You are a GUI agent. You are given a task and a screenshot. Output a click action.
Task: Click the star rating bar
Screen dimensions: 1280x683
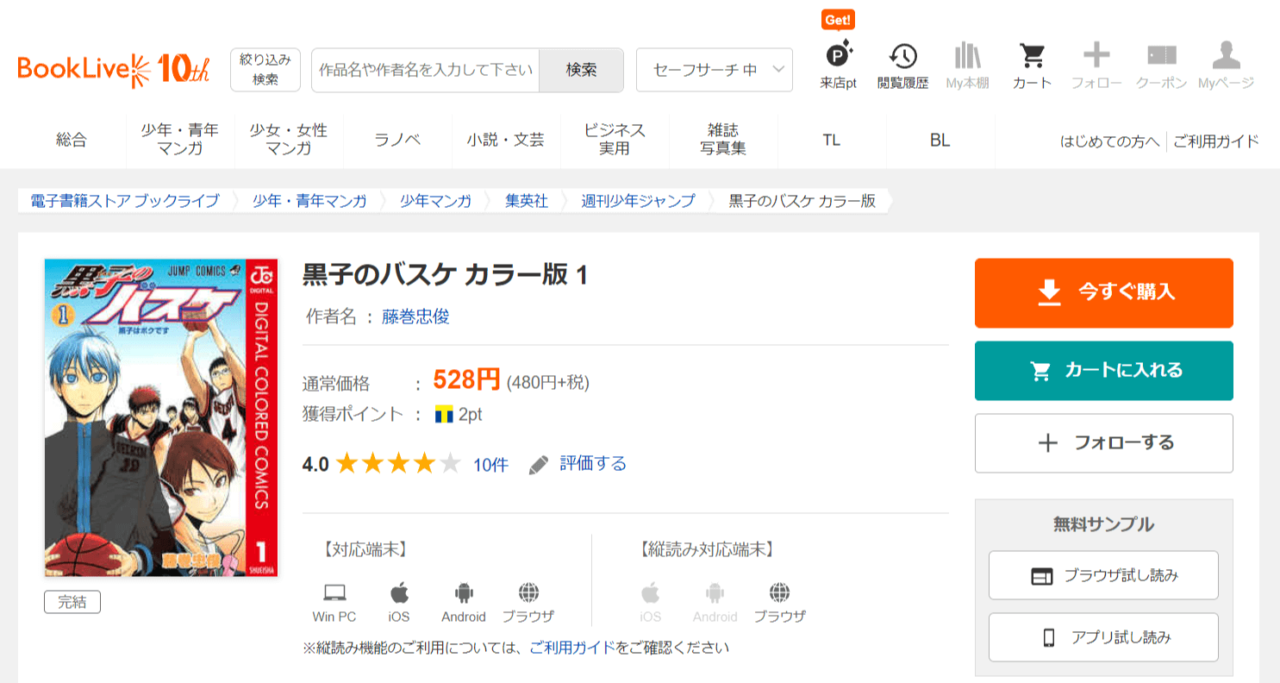tap(398, 464)
